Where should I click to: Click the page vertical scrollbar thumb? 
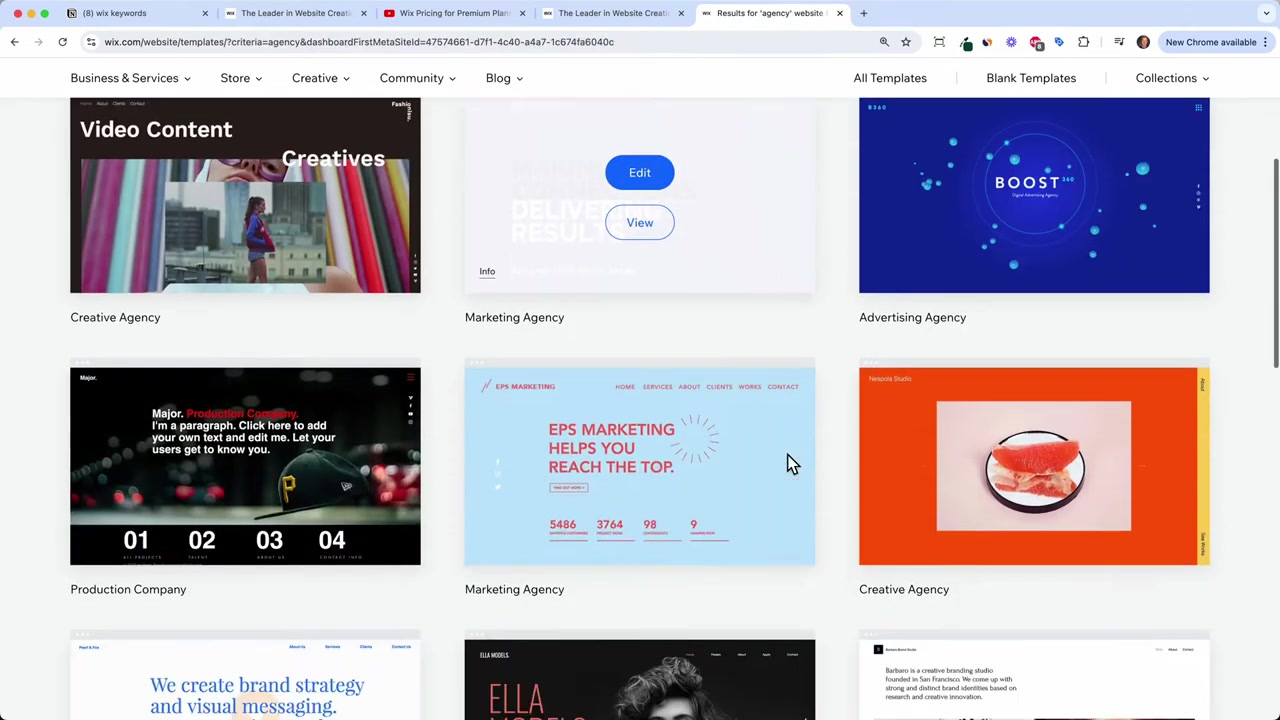click(1275, 262)
